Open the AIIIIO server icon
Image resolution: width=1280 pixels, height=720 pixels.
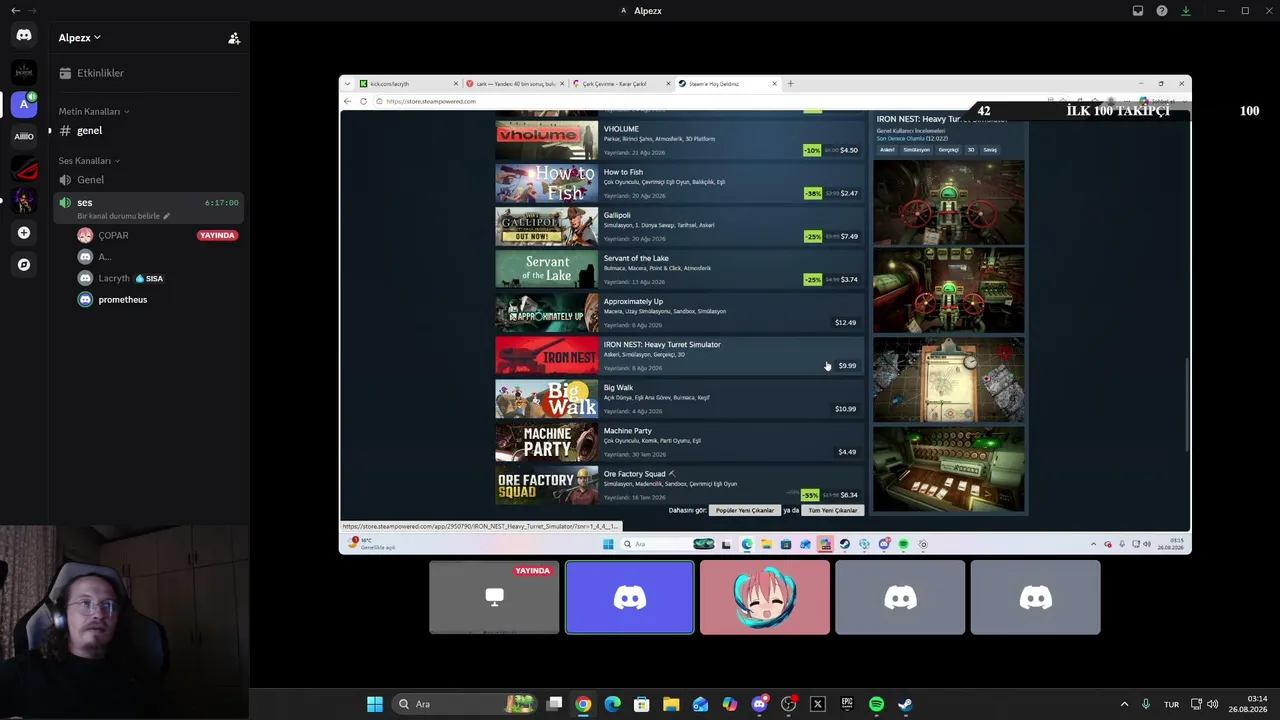pyautogui.click(x=24, y=136)
